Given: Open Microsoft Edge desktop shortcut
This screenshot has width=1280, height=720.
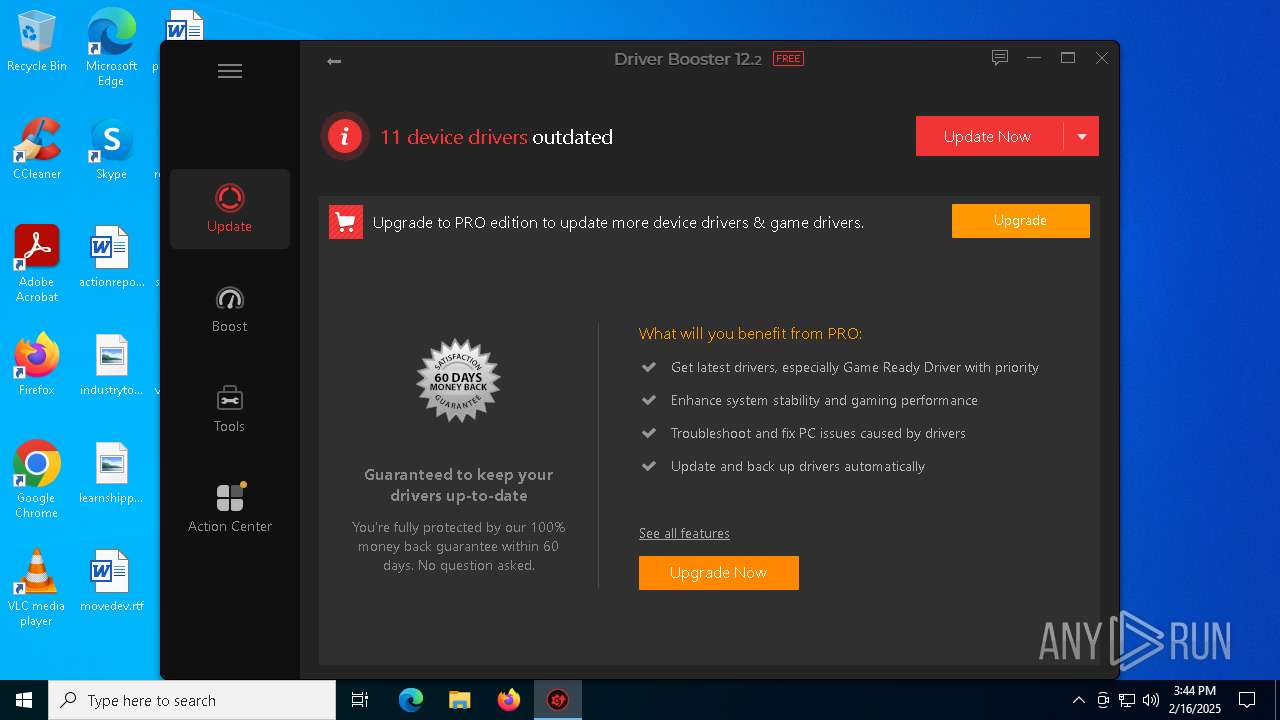Looking at the screenshot, I should (111, 47).
